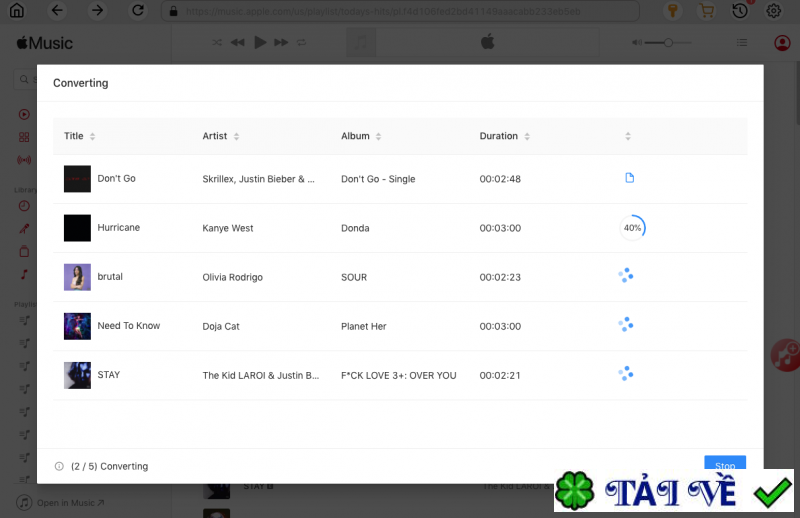Viewport: 800px width, 518px height.
Task: Select the Hurricane album thumbnail
Action: (77, 228)
